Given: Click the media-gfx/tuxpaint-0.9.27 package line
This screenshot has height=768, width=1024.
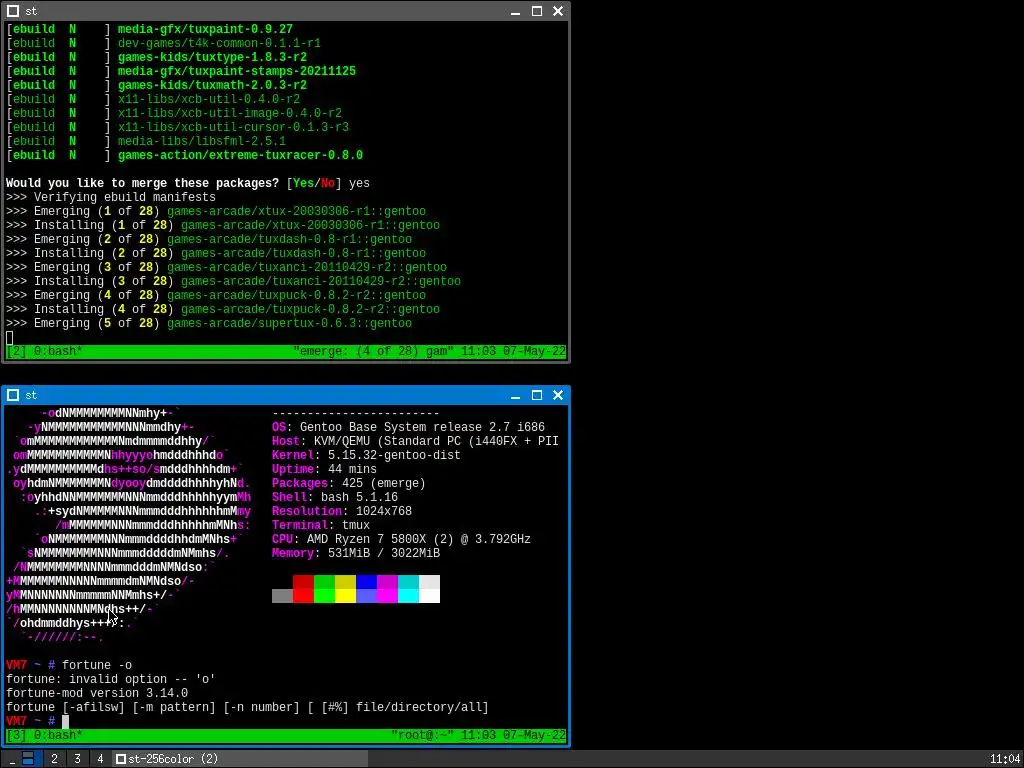Looking at the screenshot, I should coord(205,29).
